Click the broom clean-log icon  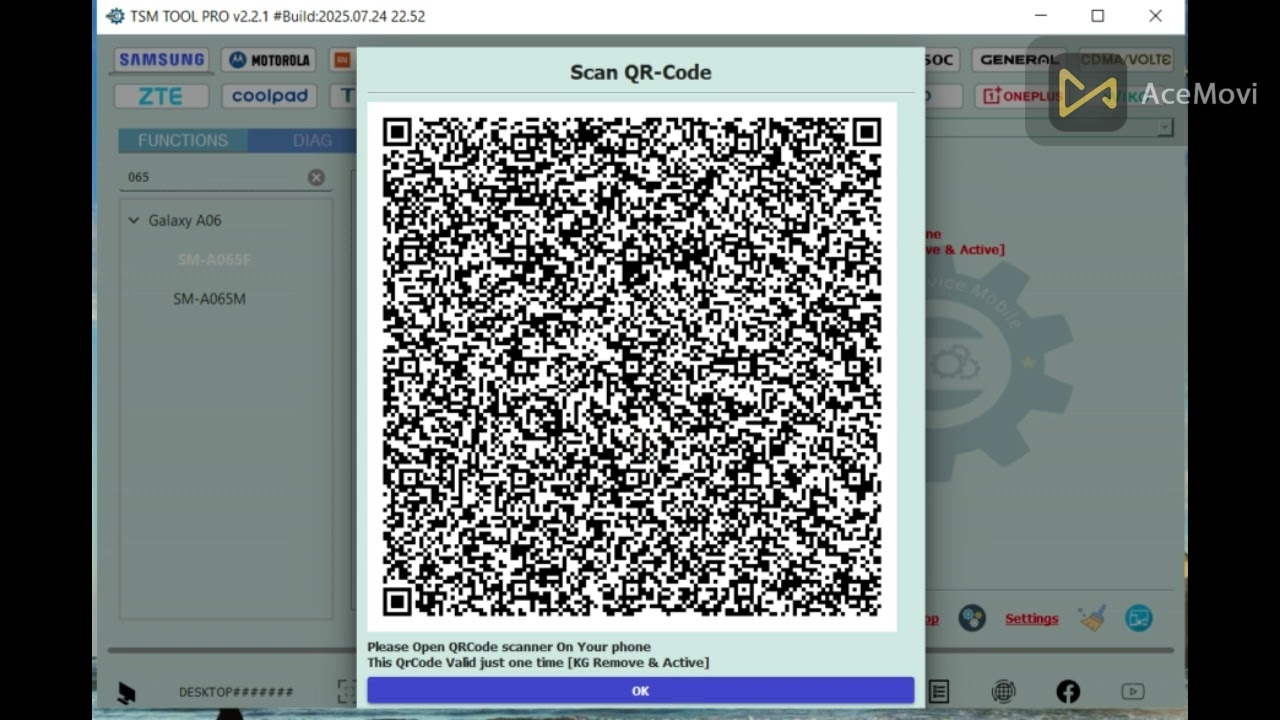tap(1092, 618)
